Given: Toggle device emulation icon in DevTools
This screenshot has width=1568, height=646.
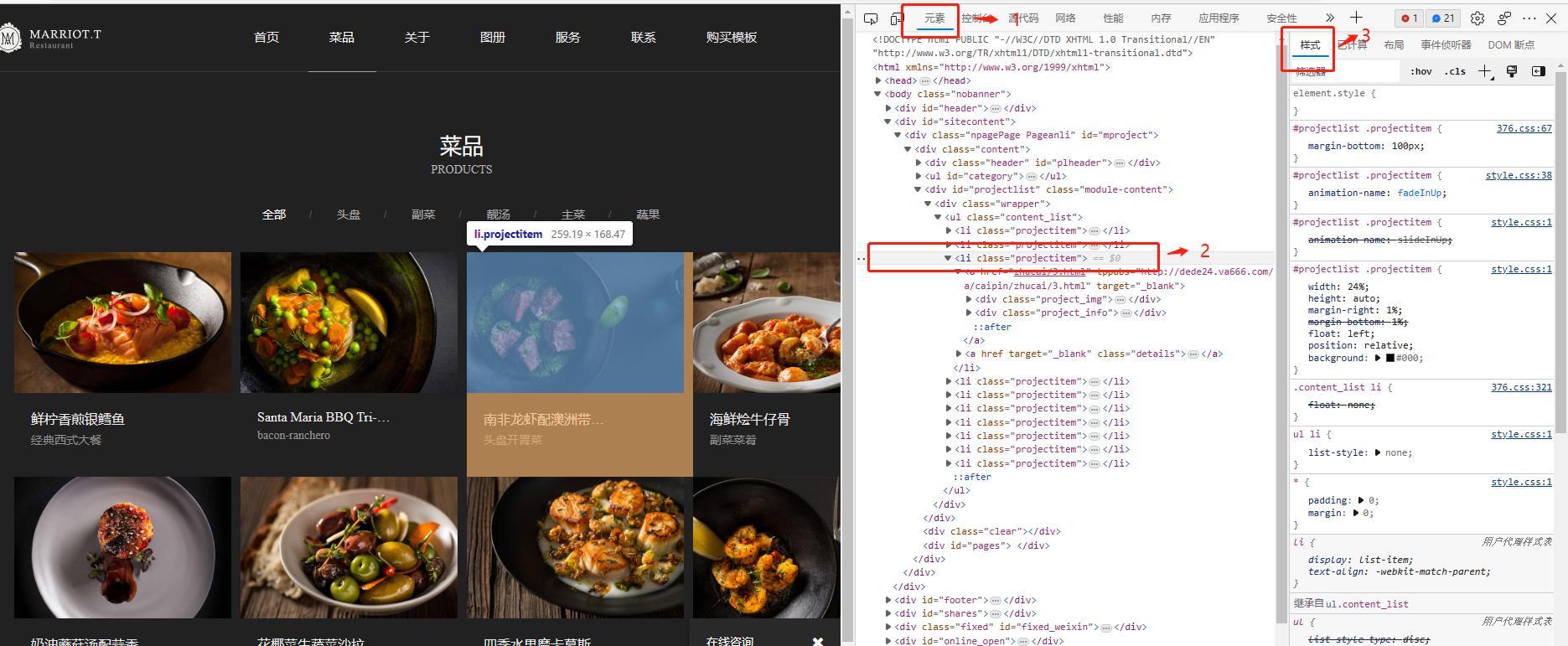Looking at the screenshot, I should 896,18.
